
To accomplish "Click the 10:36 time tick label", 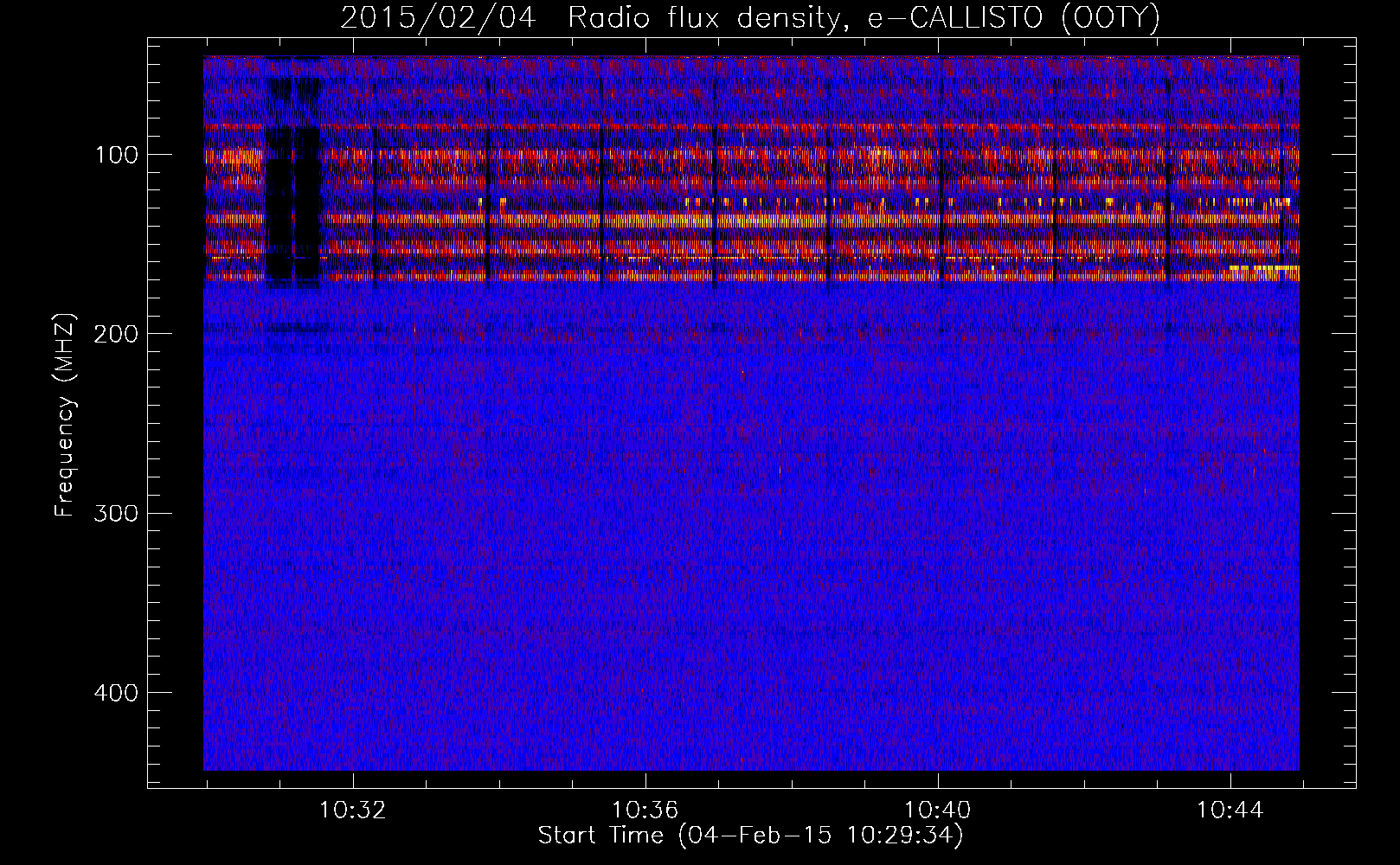I will 645,811.
